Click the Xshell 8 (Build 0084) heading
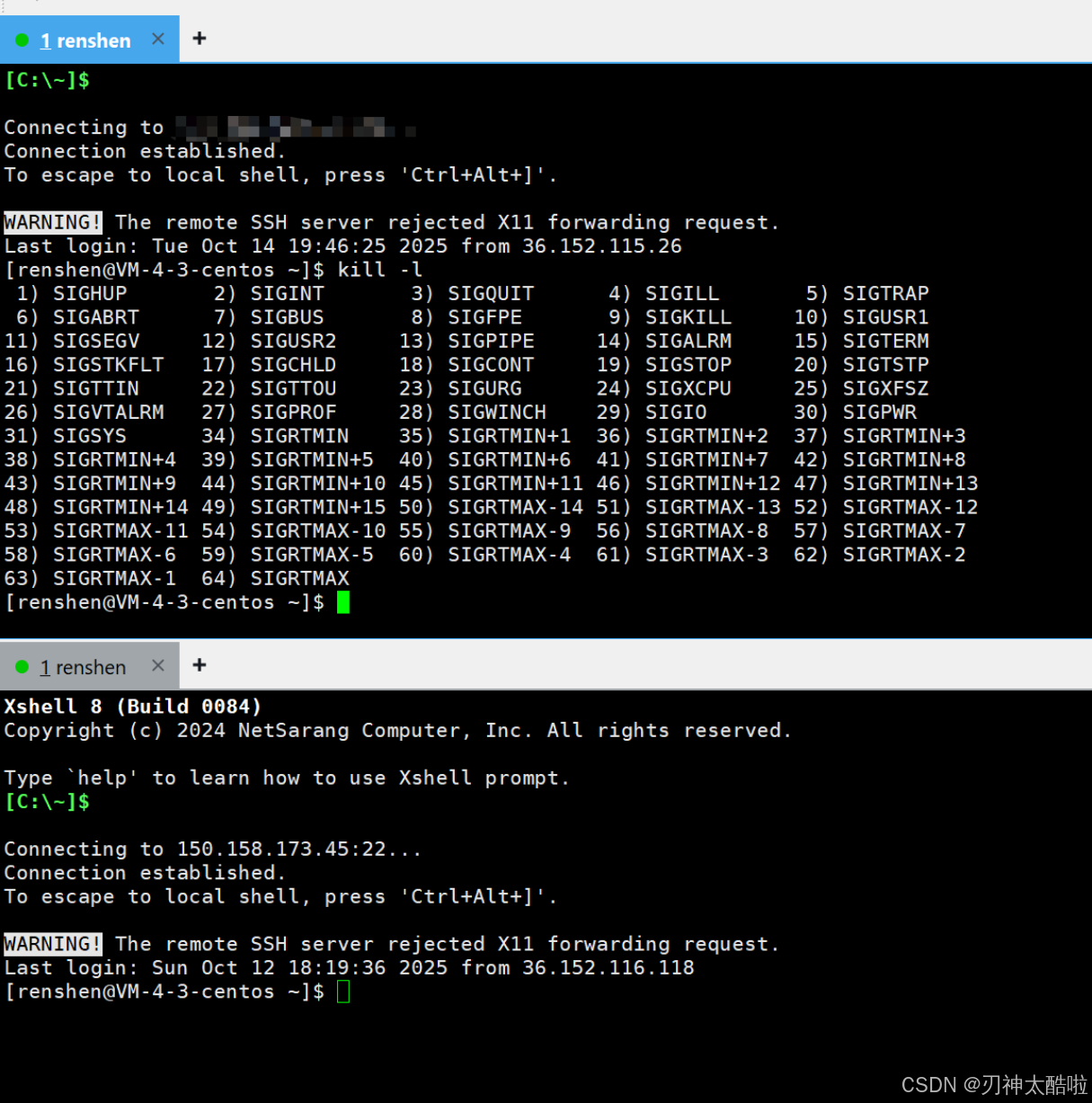 (x=132, y=707)
